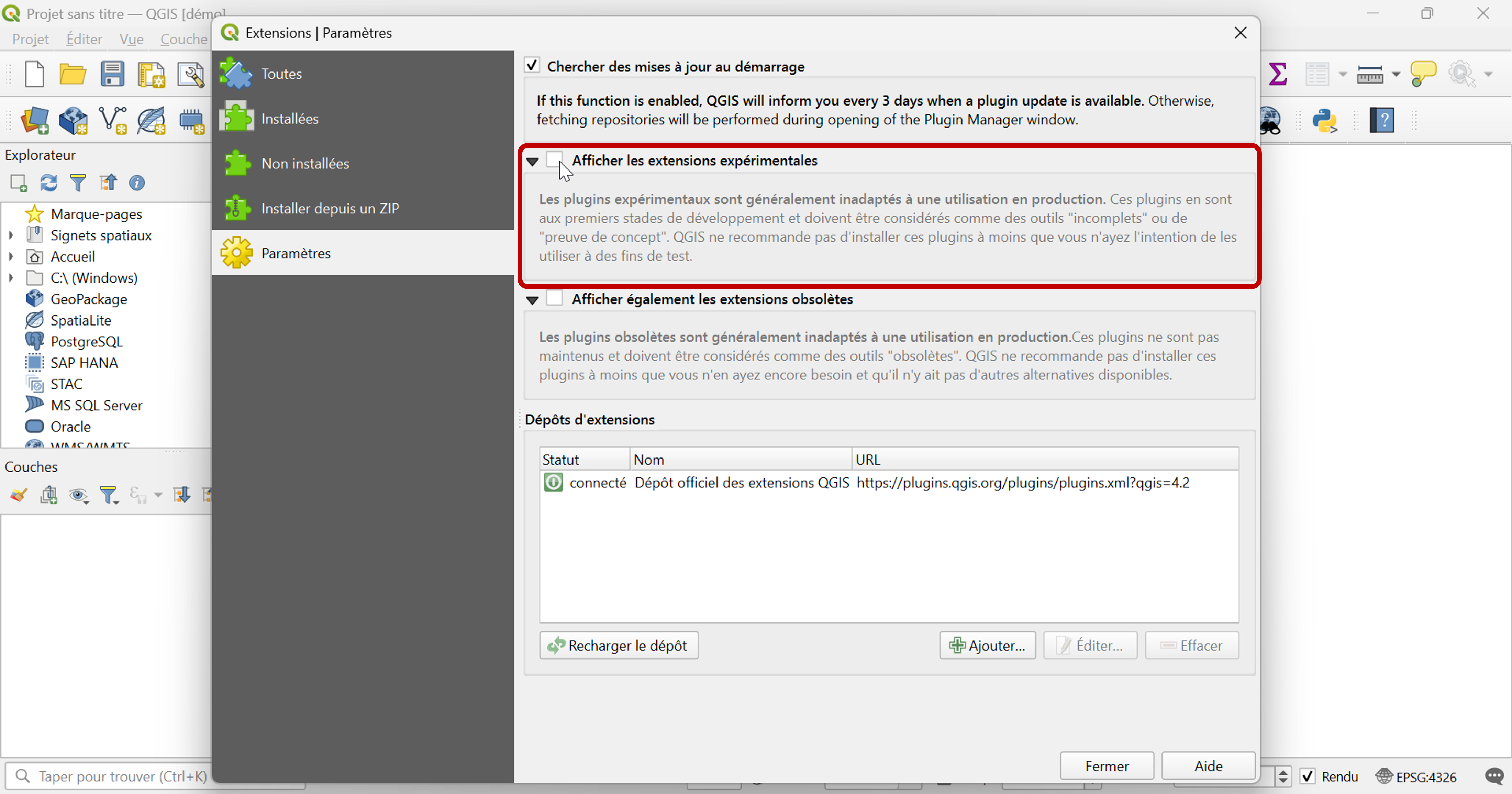Select the Toutes tab
This screenshot has height=794, width=1512.
coord(363,74)
